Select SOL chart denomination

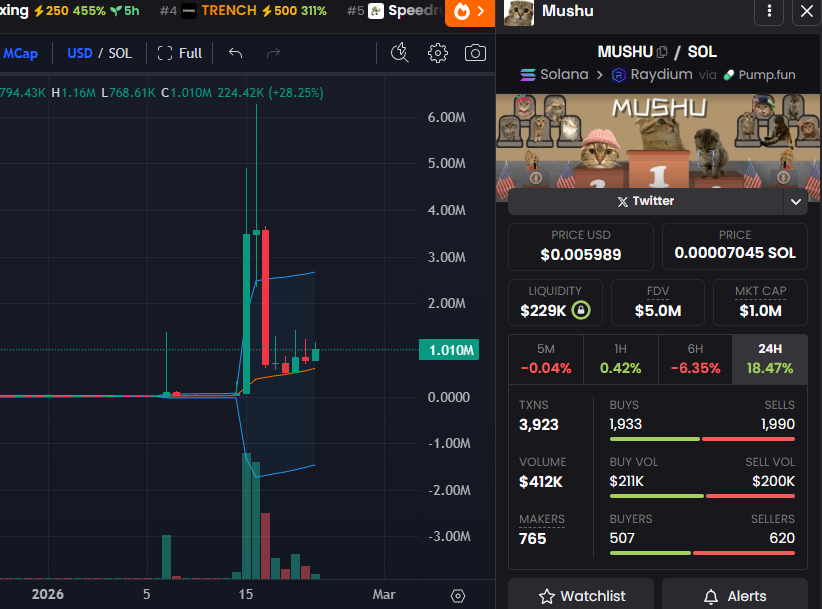click(x=120, y=53)
